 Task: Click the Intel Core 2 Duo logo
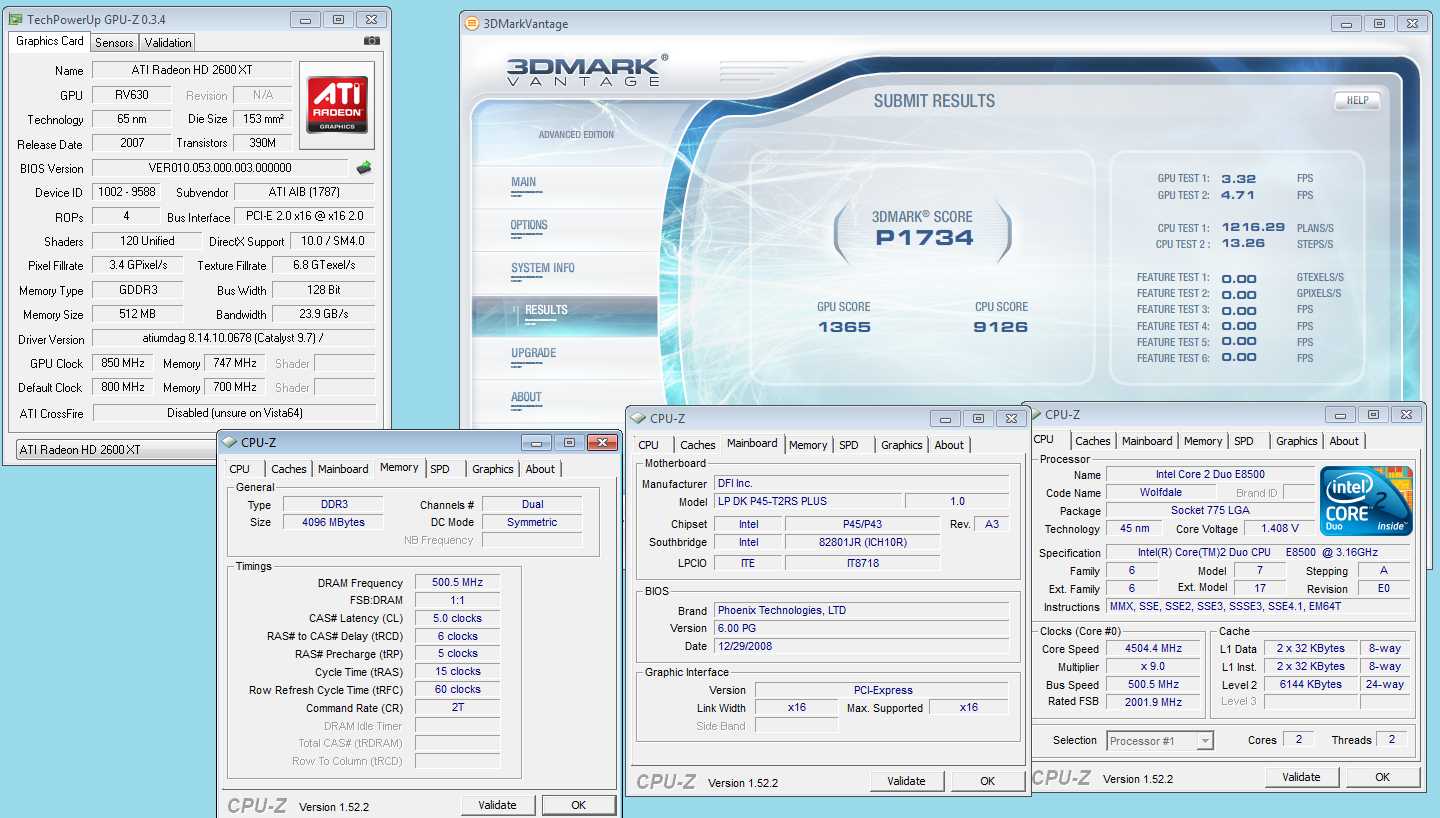coord(1366,501)
